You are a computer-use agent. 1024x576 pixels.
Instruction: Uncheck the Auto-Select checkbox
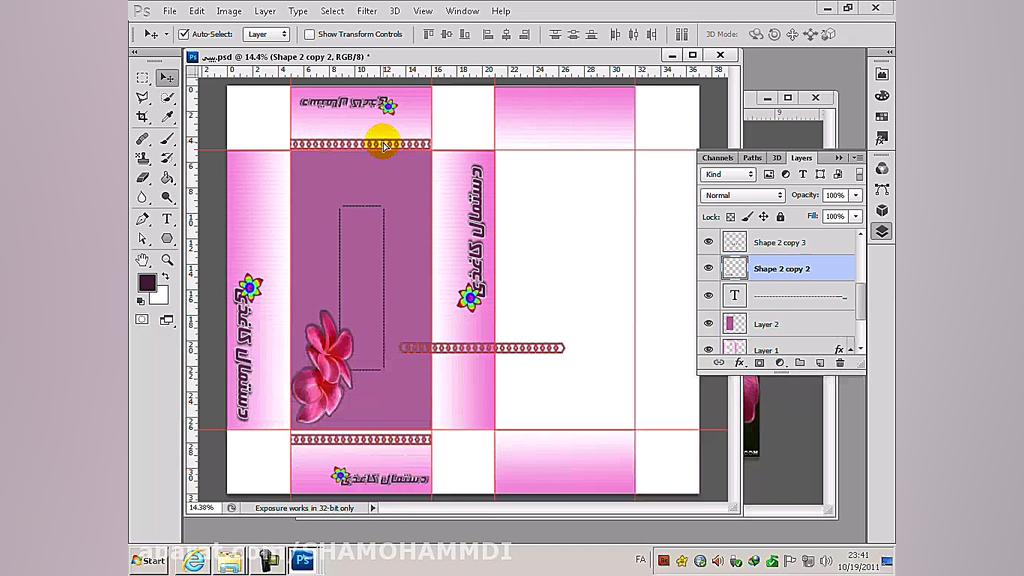pyautogui.click(x=184, y=34)
